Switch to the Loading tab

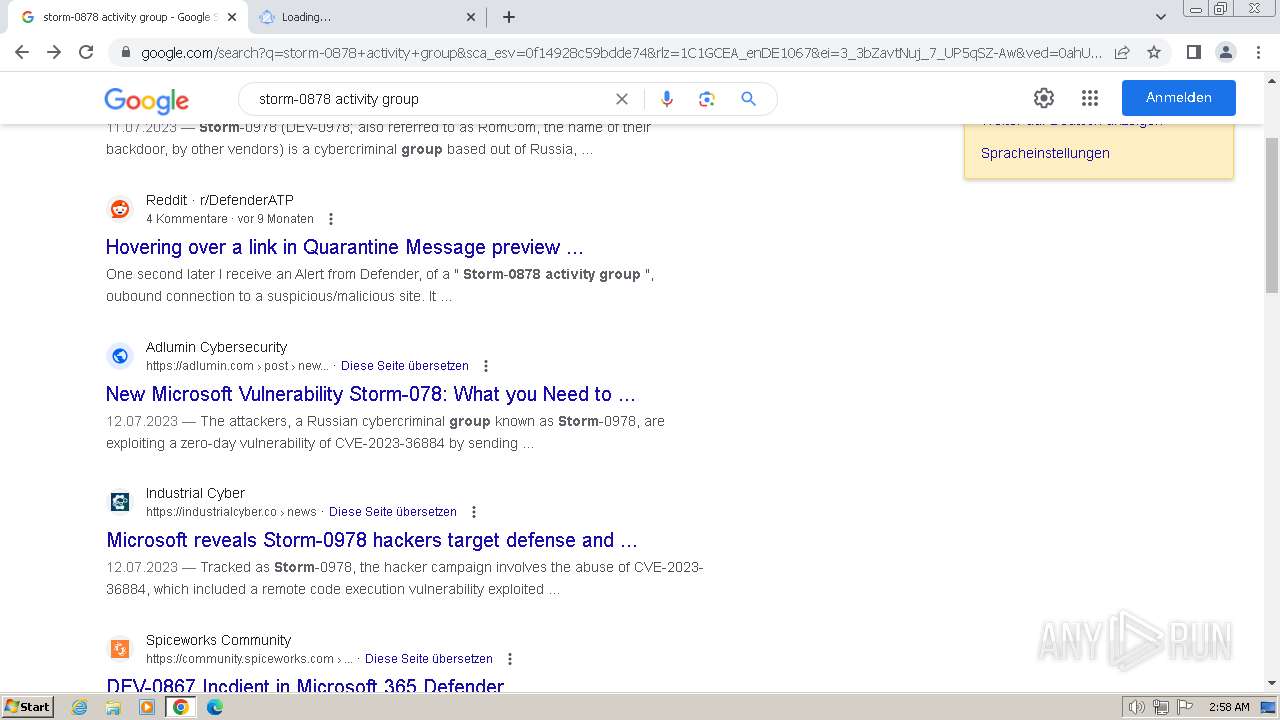coord(366,17)
